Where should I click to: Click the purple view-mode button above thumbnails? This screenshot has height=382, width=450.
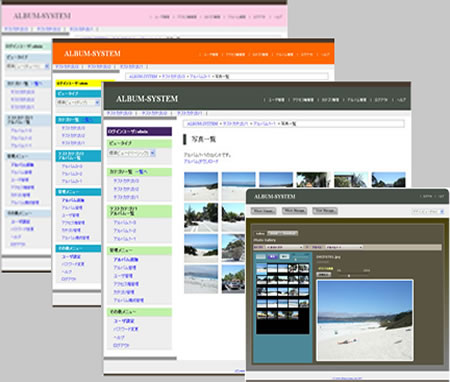[273, 256]
